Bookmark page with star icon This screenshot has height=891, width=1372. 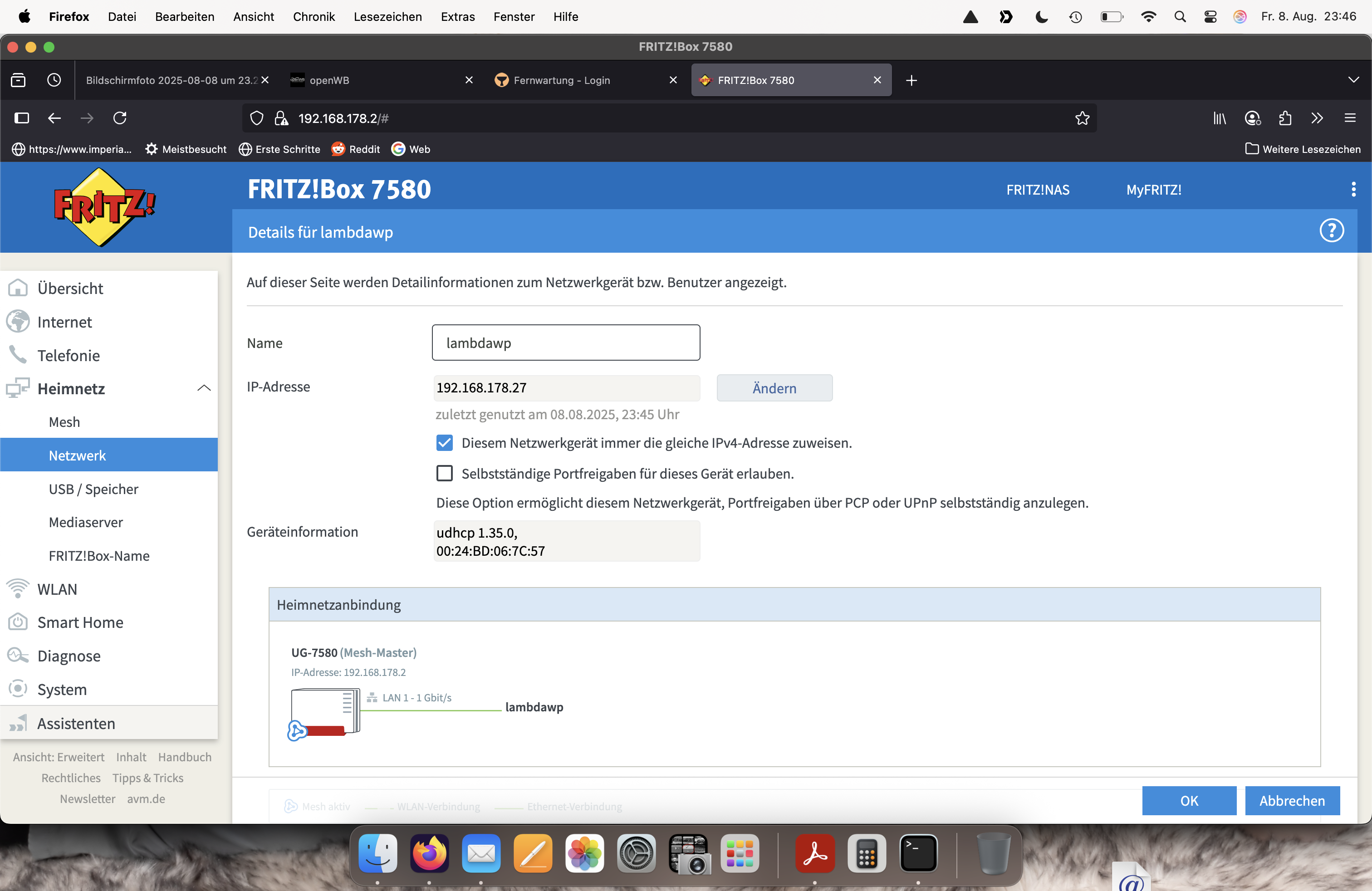pyautogui.click(x=1082, y=118)
